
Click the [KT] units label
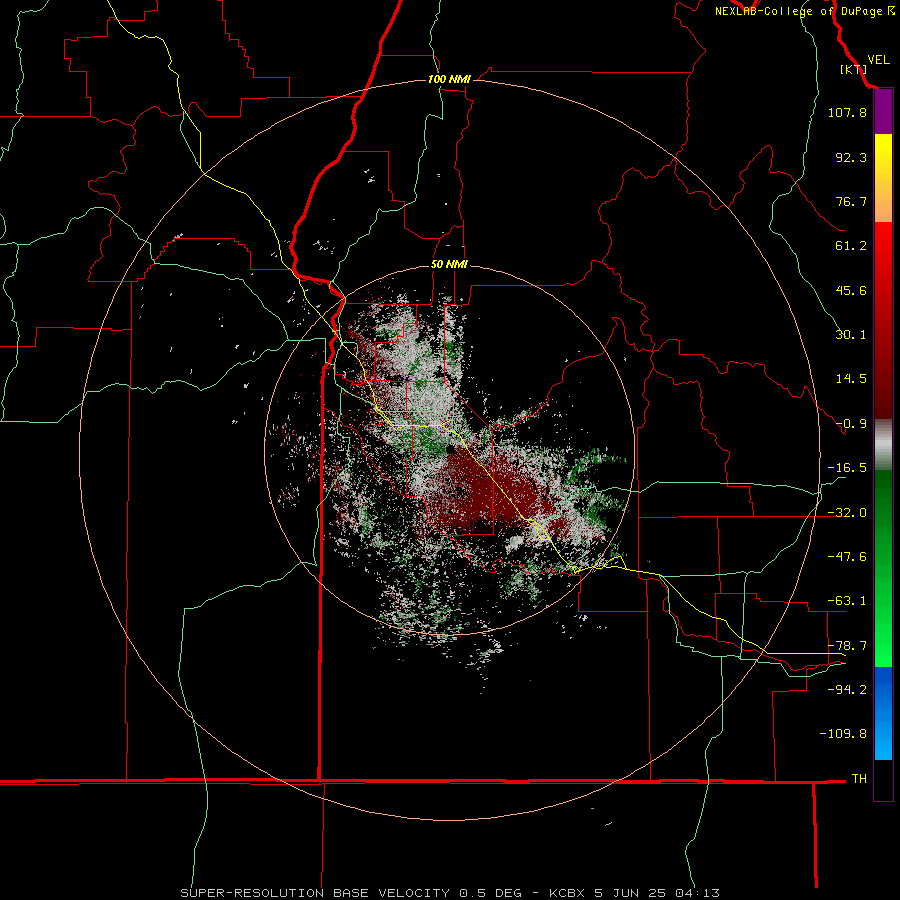click(854, 69)
